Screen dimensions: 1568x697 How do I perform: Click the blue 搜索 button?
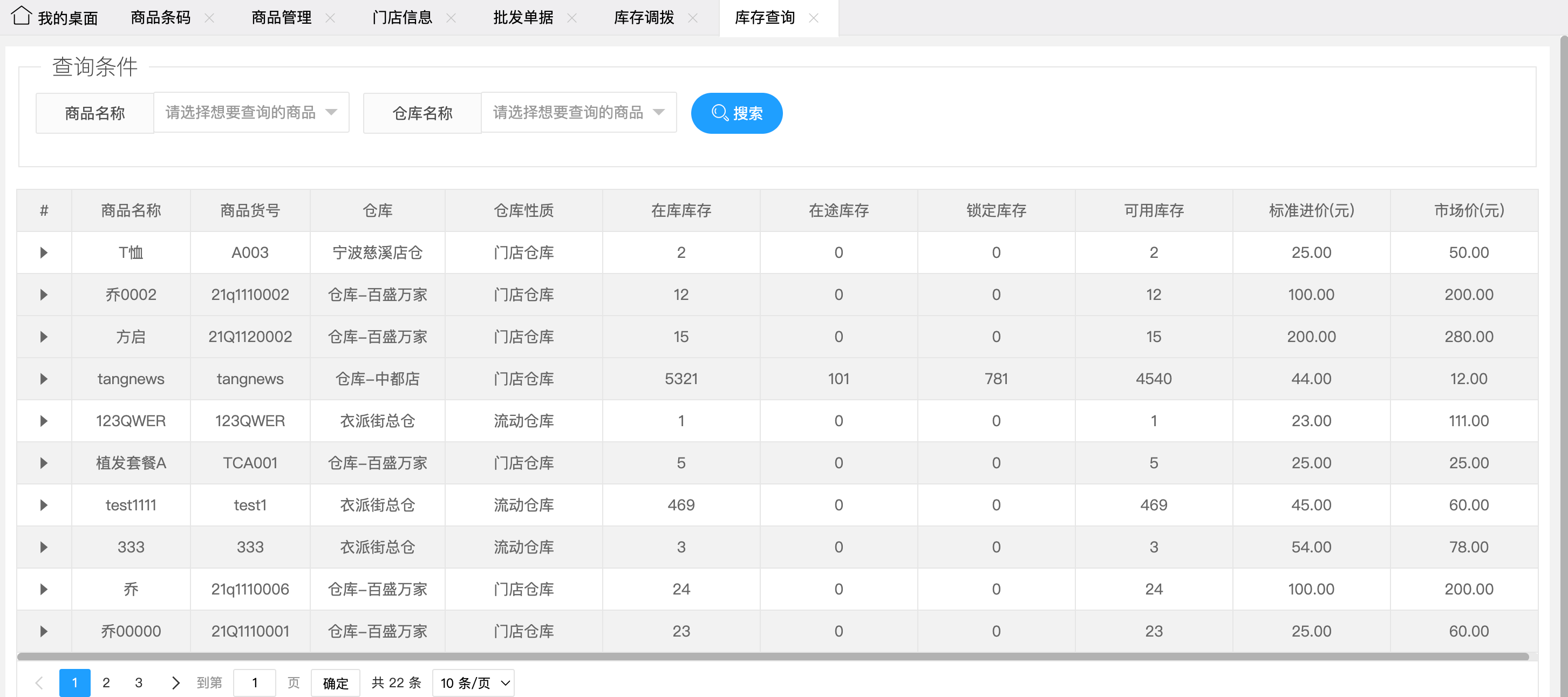point(737,113)
